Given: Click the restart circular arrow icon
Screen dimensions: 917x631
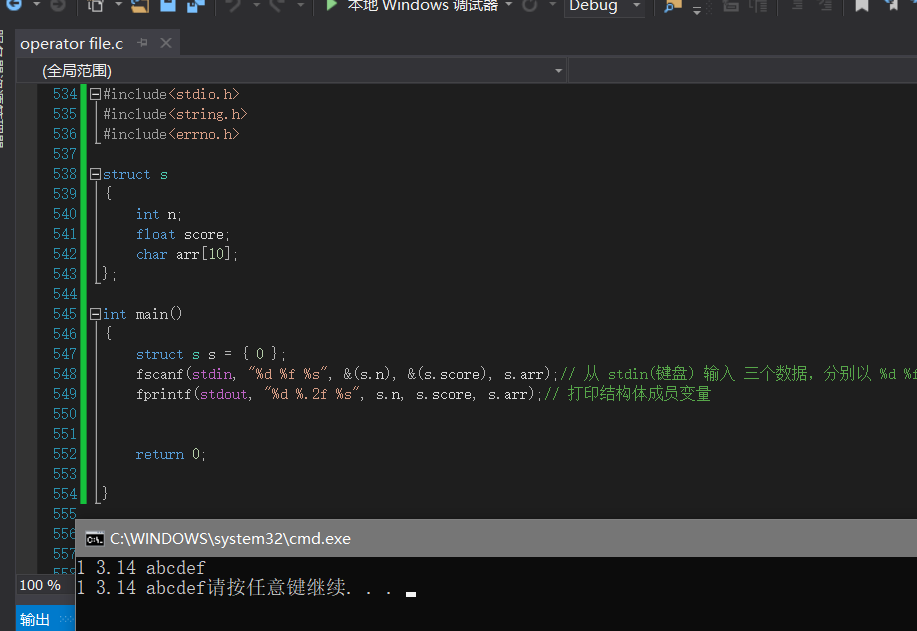Looking at the screenshot, I should (x=530, y=5).
